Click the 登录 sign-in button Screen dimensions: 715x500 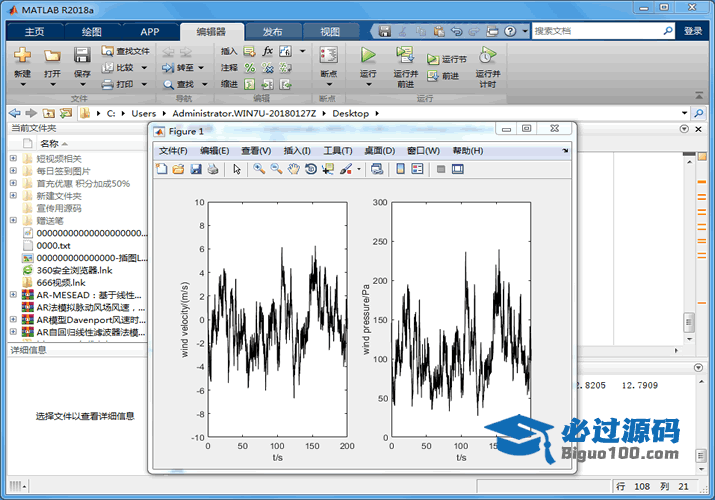point(693,31)
